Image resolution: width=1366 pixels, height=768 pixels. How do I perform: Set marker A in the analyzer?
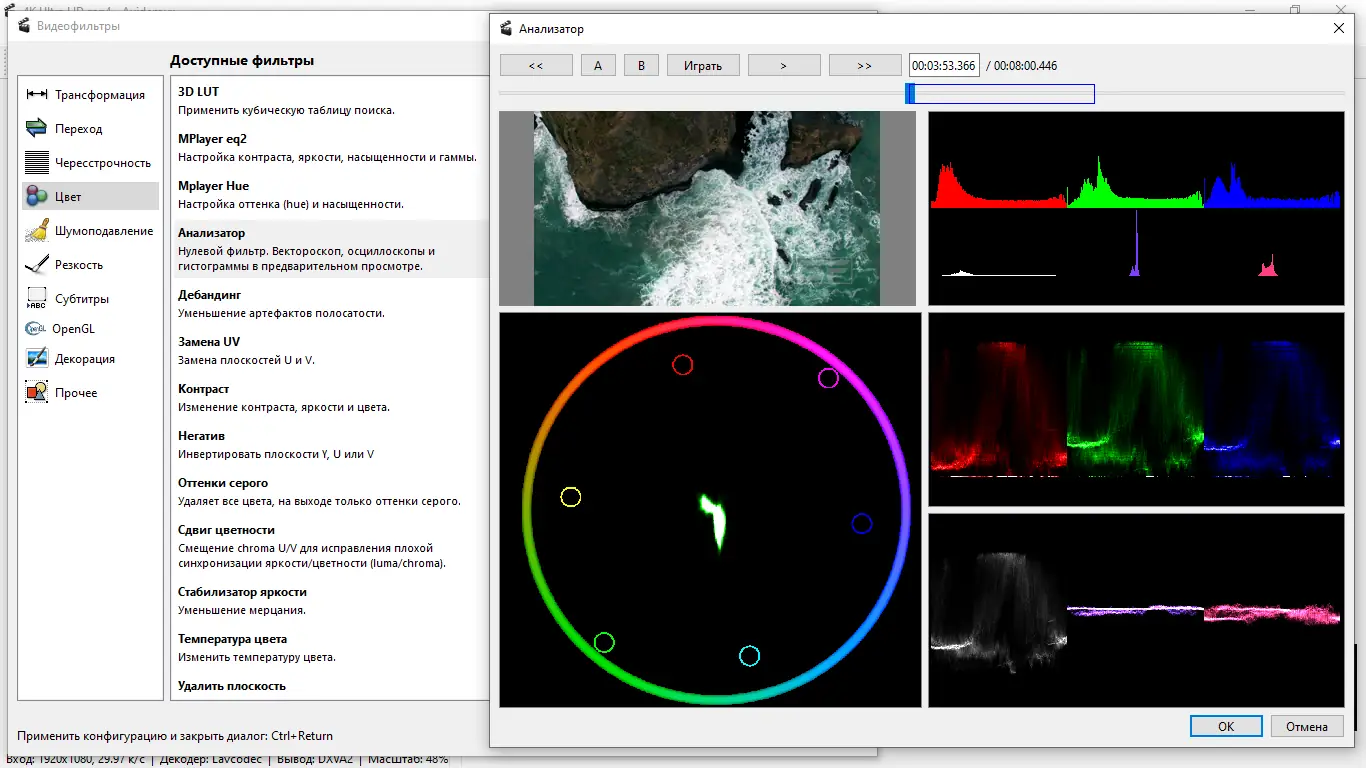pyautogui.click(x=598, y=66)
